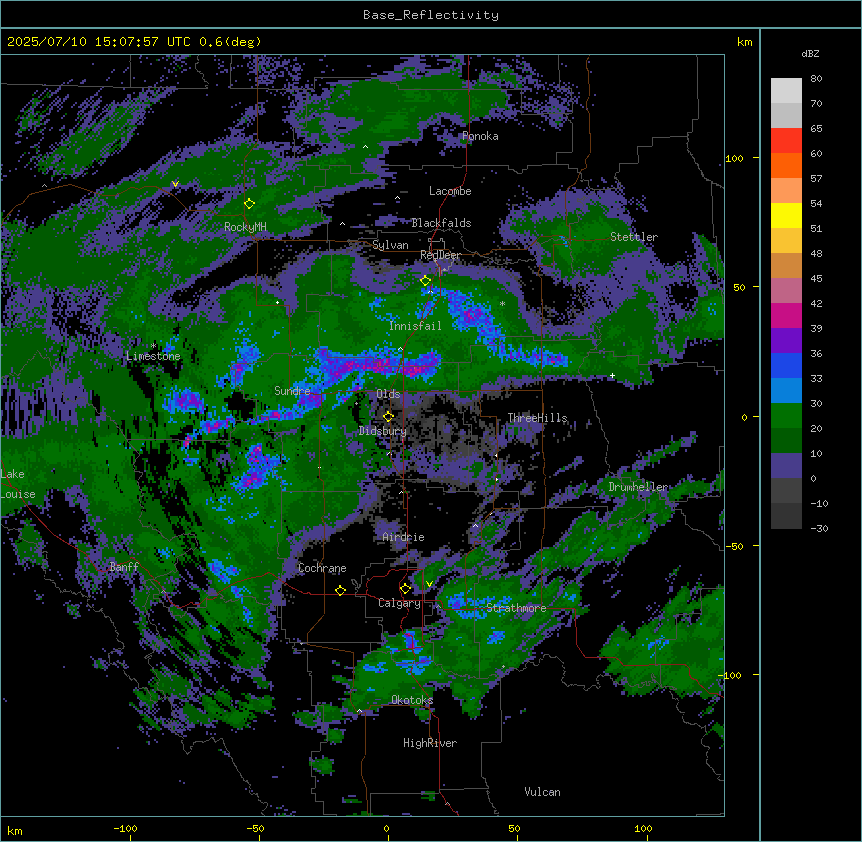Click the -100 tick on the horizontal km axis
This screenshot has width=862, height=842.
125,828
